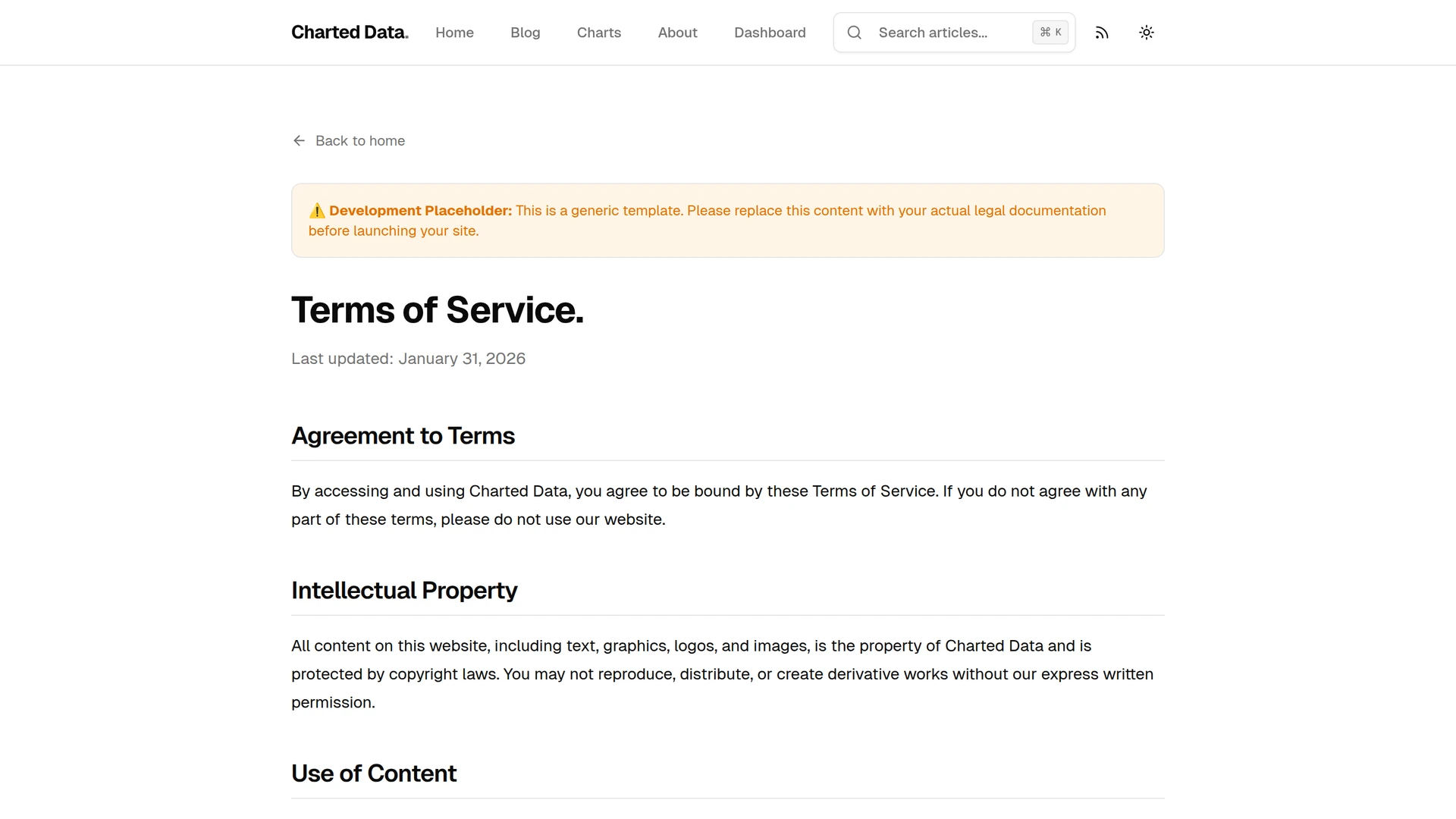Click the Agreement to Terms heading
Viewport: 1456px width, 819px height.
403,436
